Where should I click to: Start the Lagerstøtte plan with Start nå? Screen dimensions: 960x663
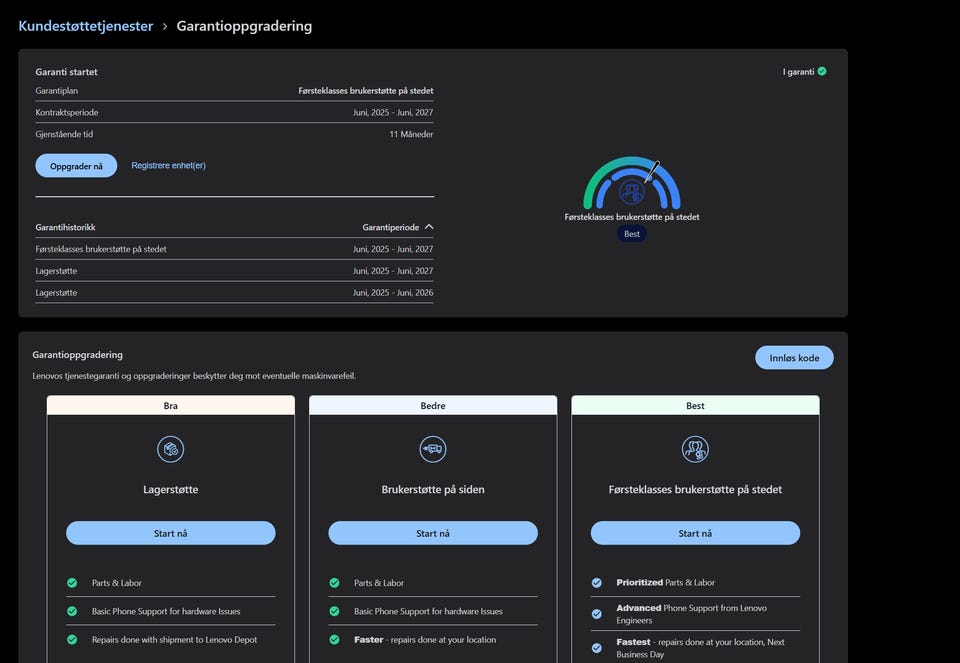click(171, 533)
